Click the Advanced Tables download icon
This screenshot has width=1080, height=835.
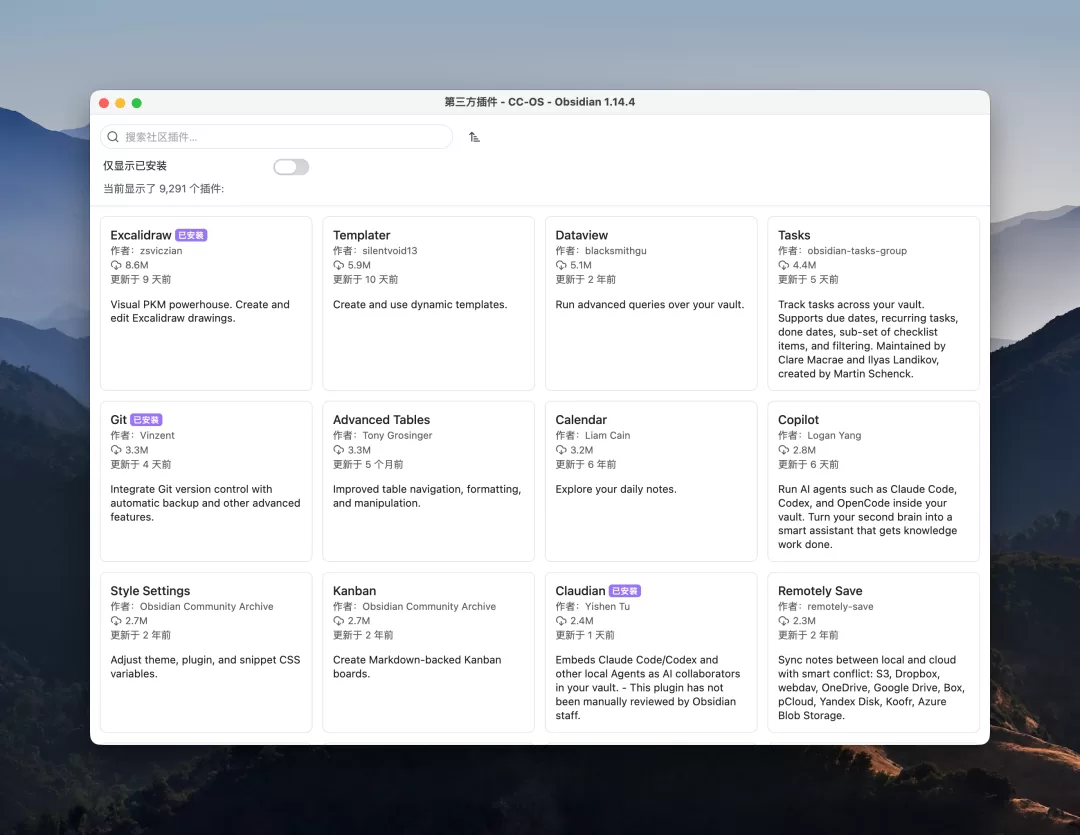(338, 450)
